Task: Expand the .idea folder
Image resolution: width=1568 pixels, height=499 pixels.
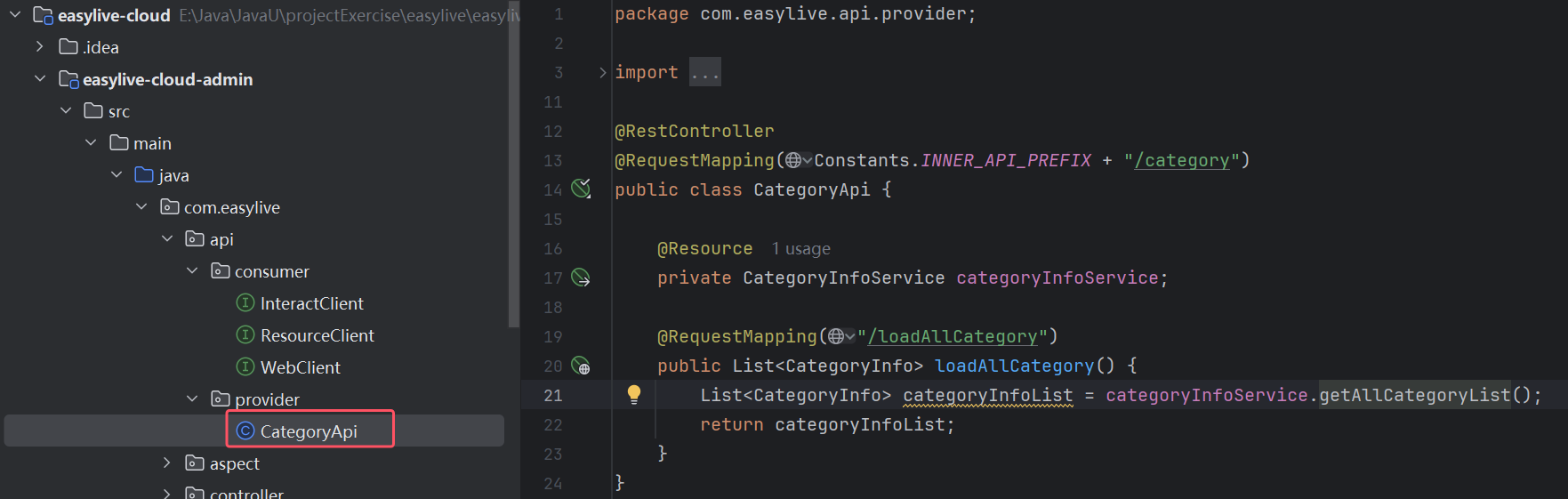Action: click(x=40, y=46)
